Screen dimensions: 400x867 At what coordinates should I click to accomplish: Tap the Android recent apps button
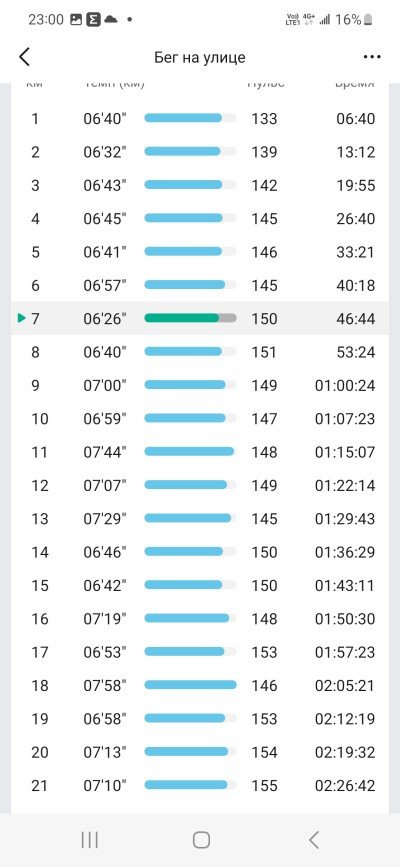tap(90, 840)
